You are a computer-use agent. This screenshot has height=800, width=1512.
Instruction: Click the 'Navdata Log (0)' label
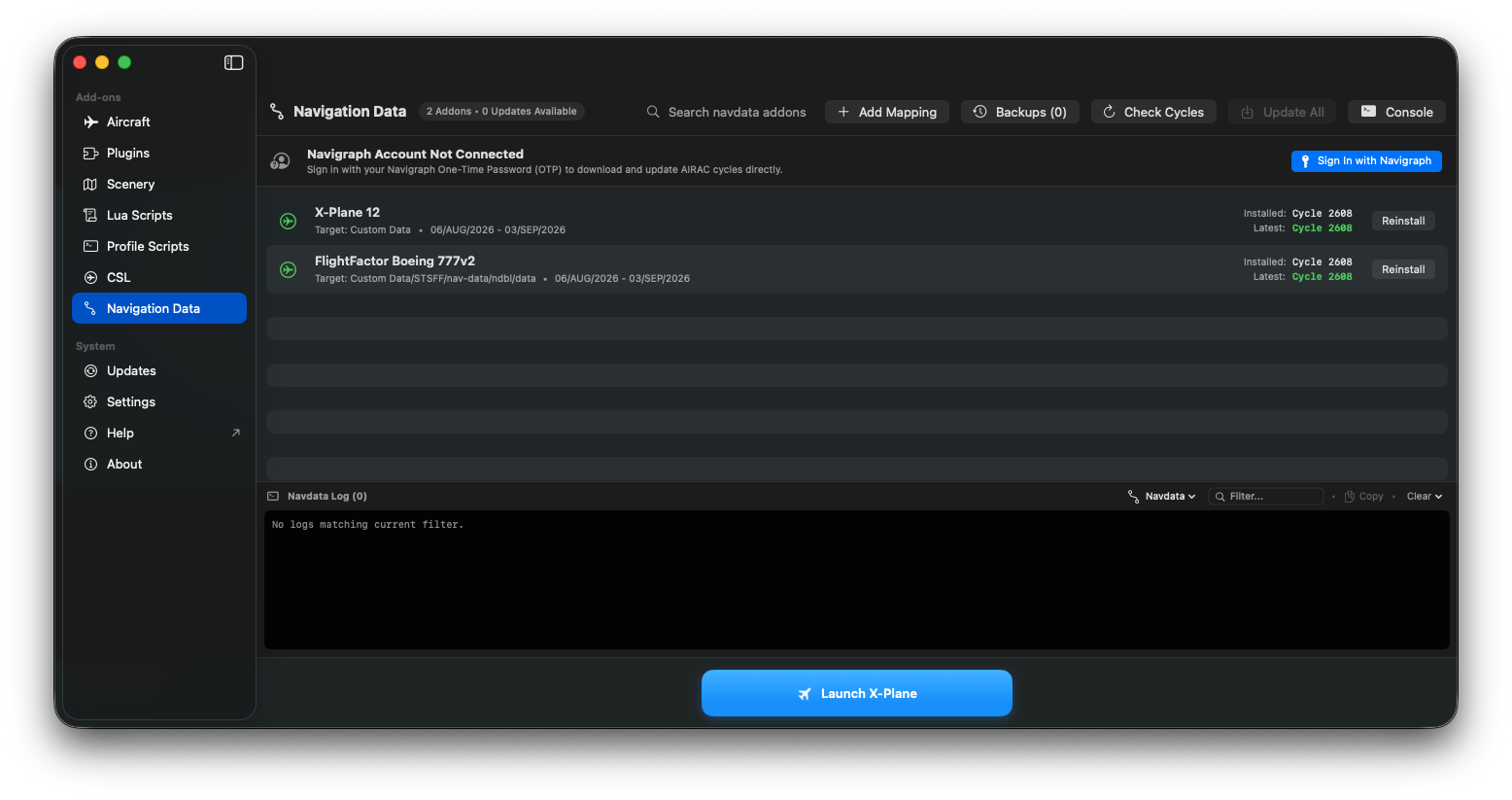[327, 496]
